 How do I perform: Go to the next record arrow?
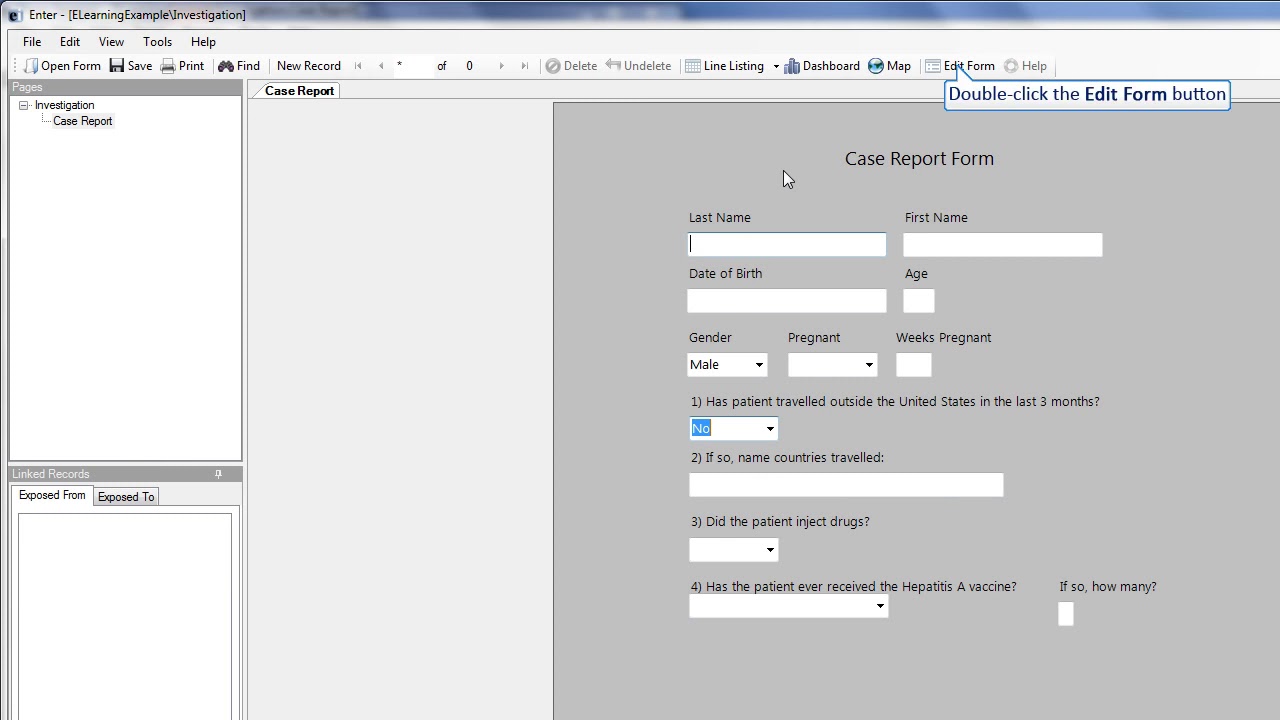pyautogui.click(x=501, y=66)
